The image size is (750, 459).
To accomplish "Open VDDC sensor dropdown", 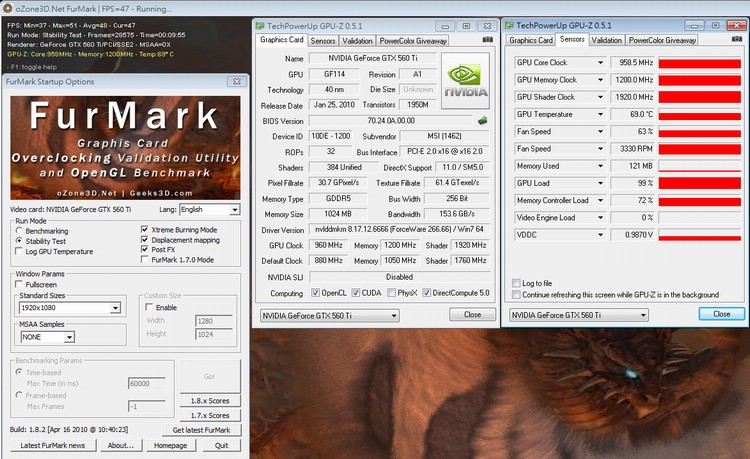I will [600, 235].
